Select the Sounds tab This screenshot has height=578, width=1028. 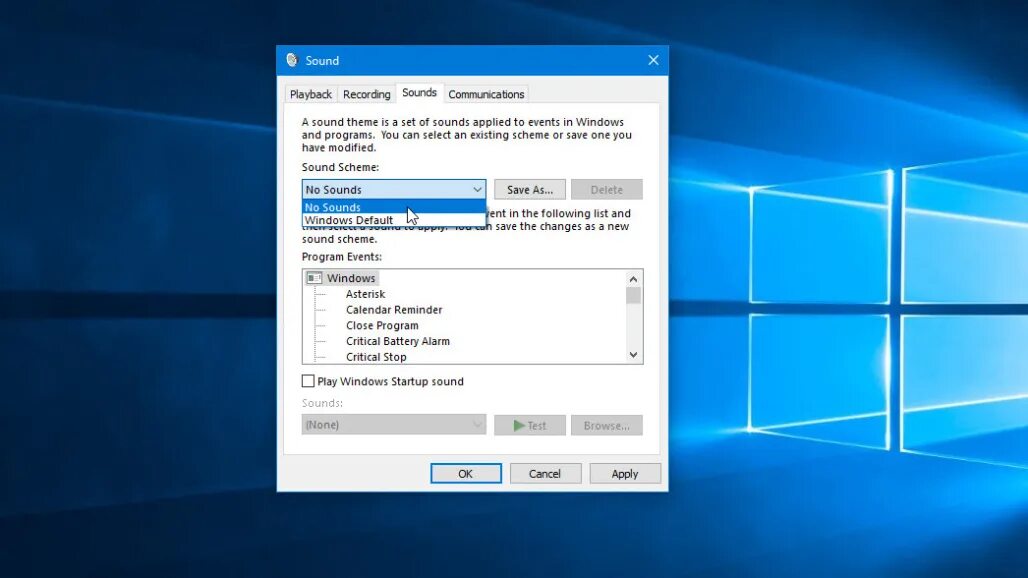pos(420,93)
